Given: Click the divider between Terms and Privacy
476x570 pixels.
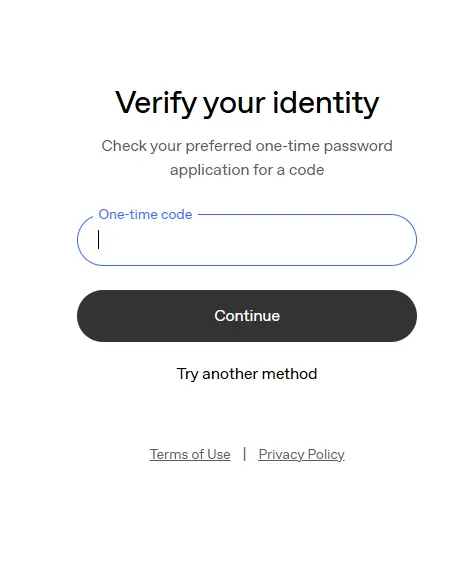Looking at the screenshot, I should point(245,454).
